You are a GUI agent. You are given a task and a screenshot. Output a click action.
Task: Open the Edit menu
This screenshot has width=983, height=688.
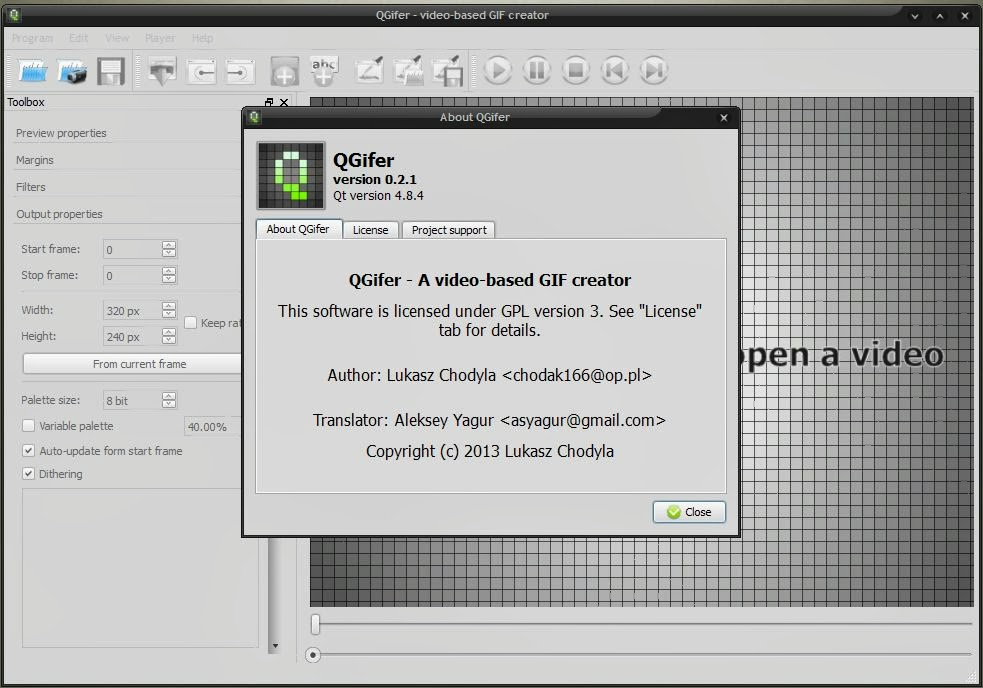click(x=78, y=38)
